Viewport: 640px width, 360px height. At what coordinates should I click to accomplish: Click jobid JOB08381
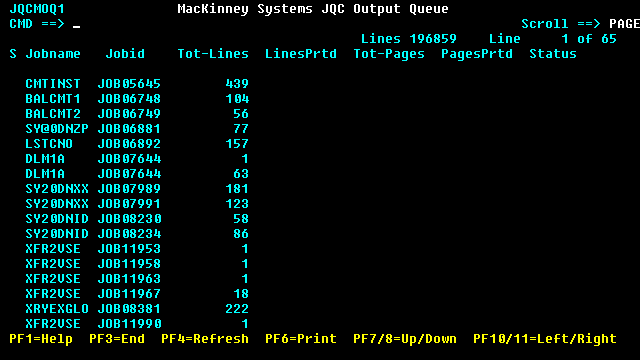coord(129,309)
